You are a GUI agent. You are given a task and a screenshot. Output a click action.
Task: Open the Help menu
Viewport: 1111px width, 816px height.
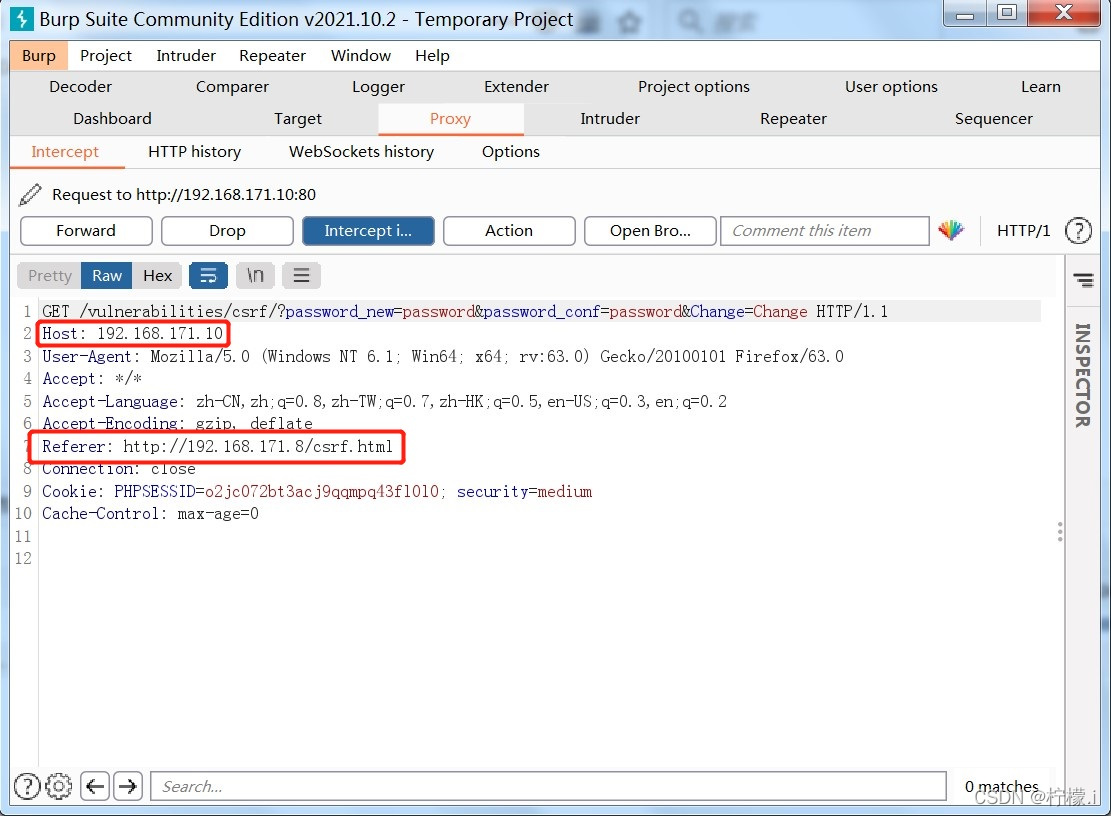432,56
